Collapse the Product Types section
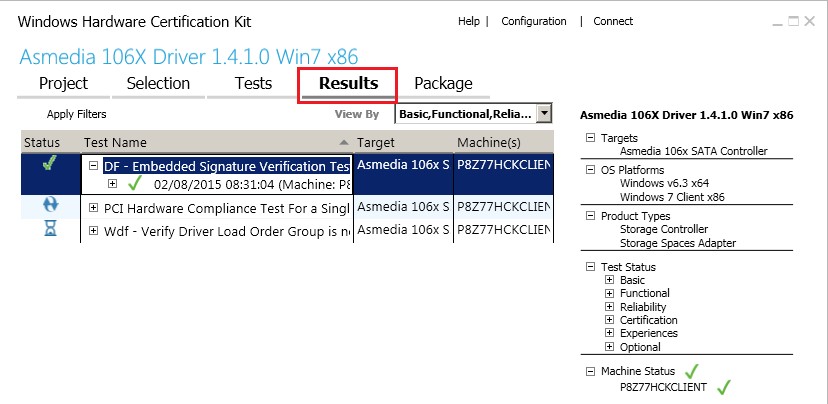Image resolution: width=828 pixels, height=404 pixels. (x=590, y=216)
